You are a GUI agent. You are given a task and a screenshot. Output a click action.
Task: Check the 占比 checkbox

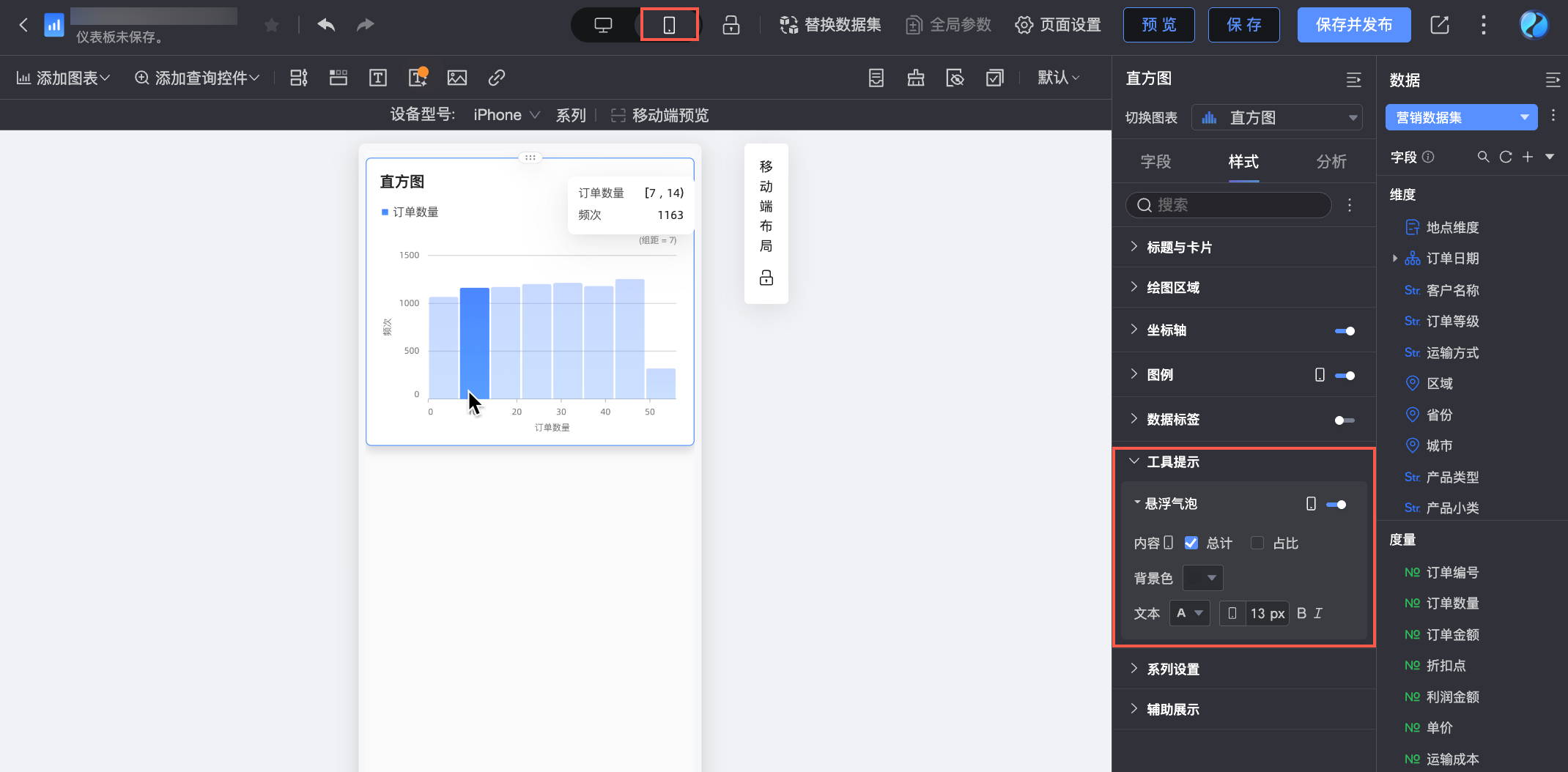(1257, 543)
